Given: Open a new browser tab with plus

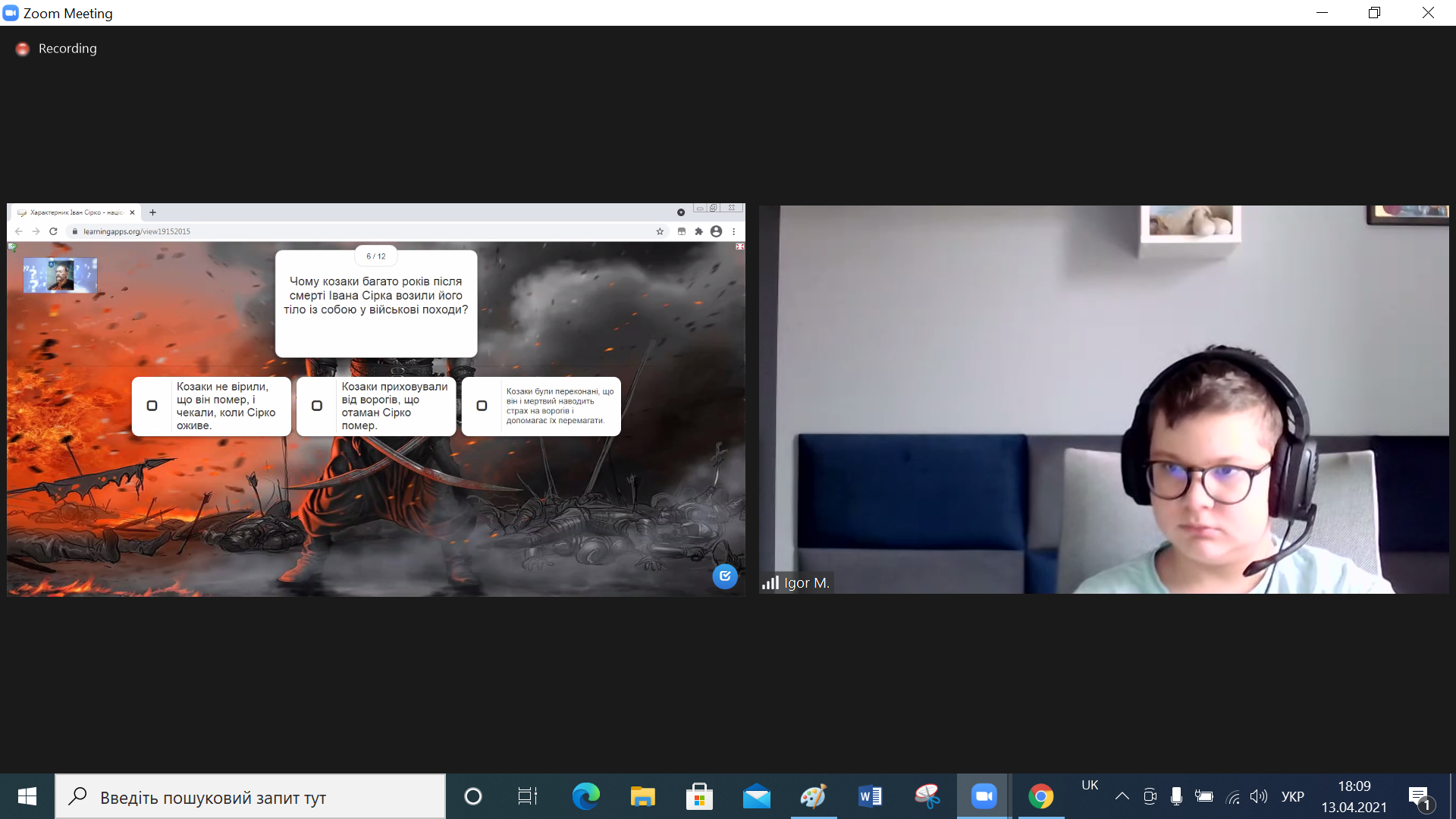Looking at the screenshot, I should click(x=152, y=212).
